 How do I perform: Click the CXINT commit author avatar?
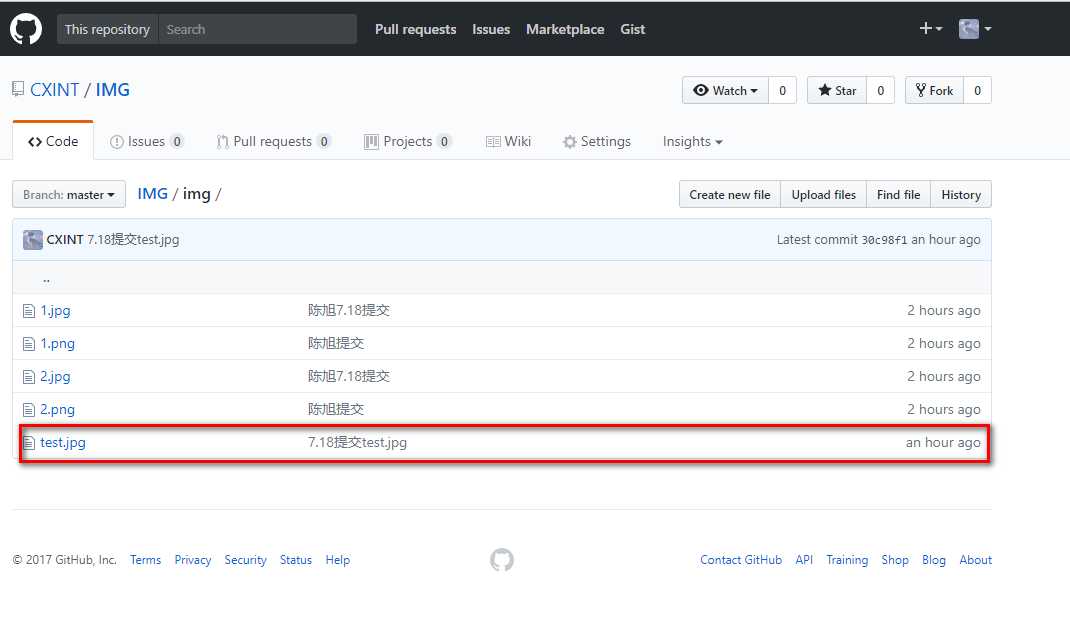click(x=33, y=240)
